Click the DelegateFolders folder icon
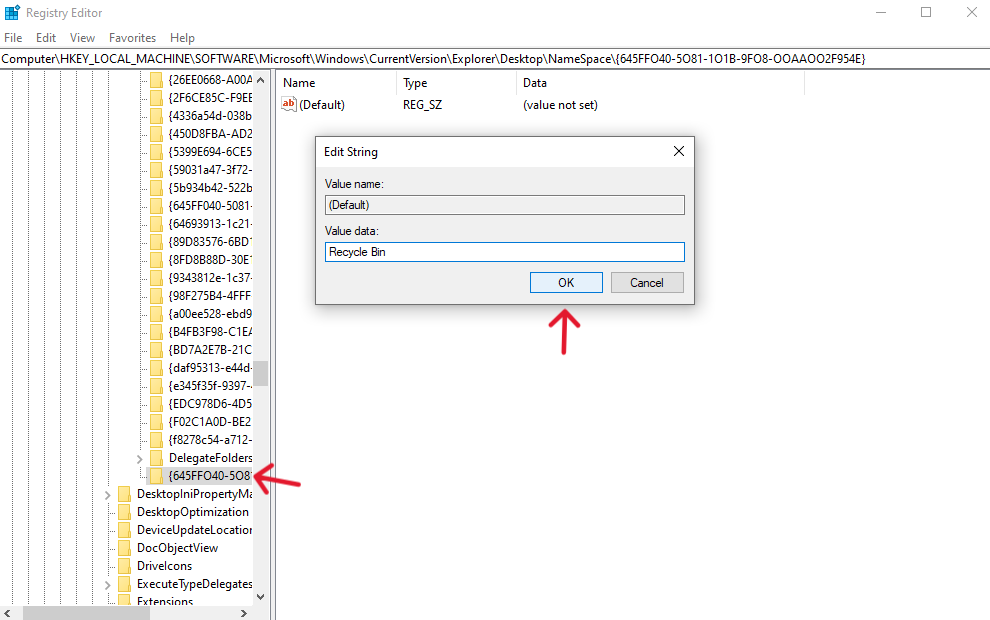 [x=157, y=457]
